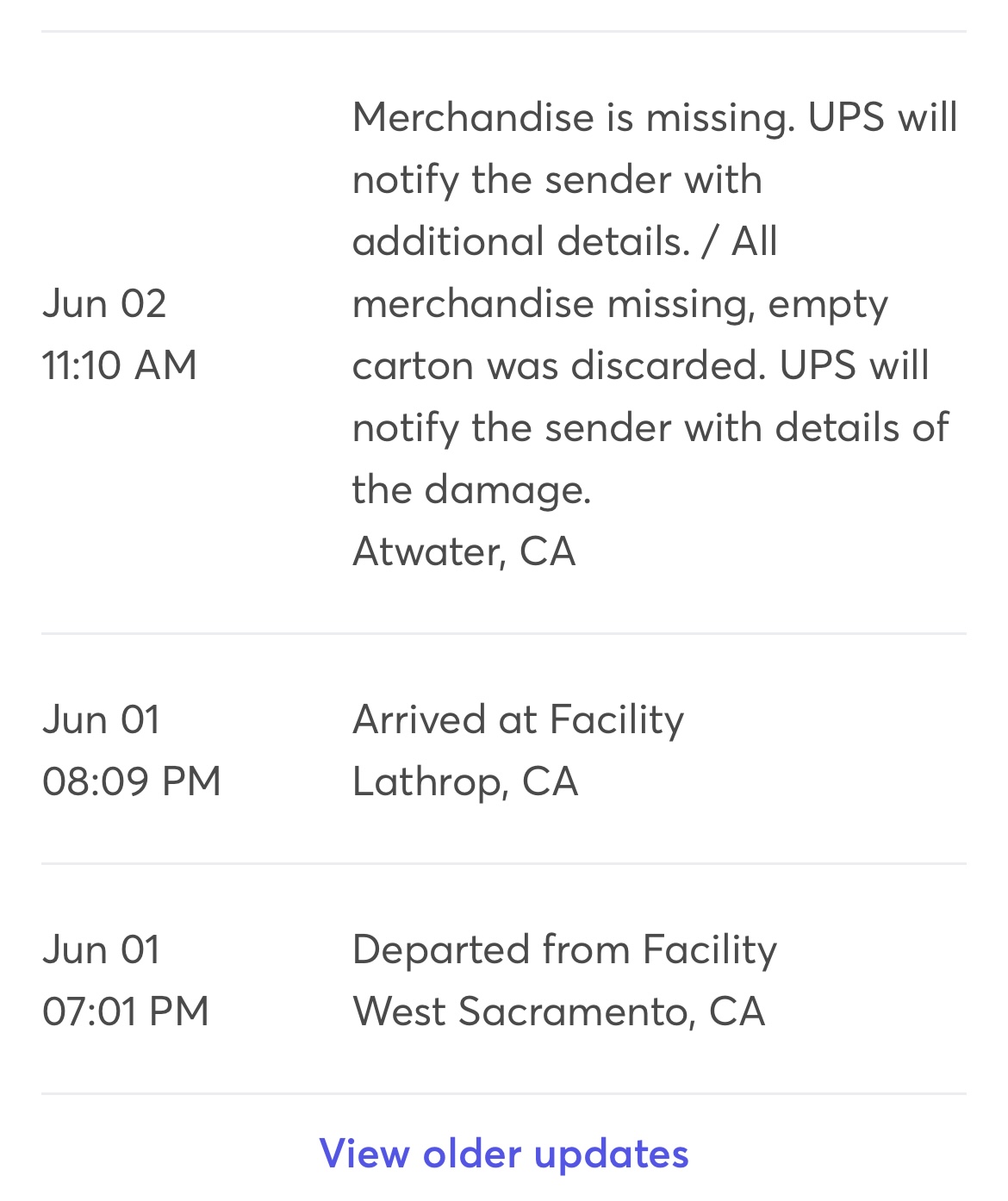Click the merchandise missing, empty text line
Image resolution: width=1008 pixels, height=1201 pixels.
coord(620,303)
